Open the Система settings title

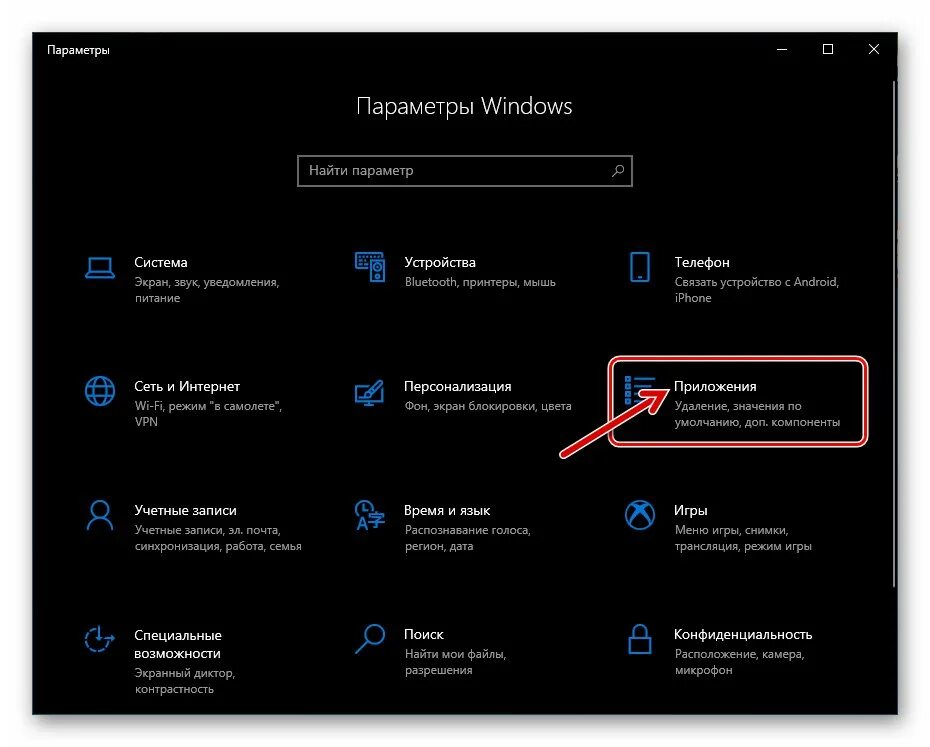click(161, 262)
